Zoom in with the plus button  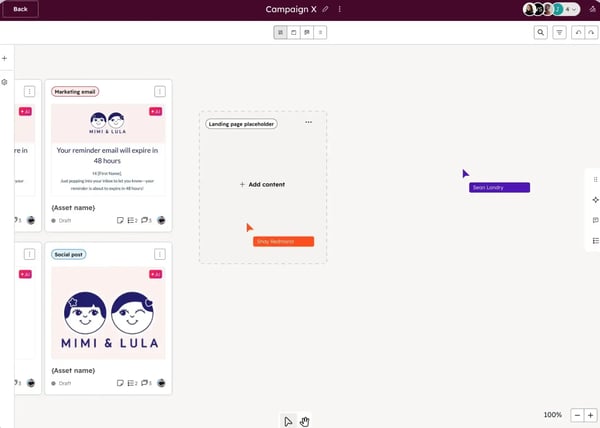coord(591,415)
